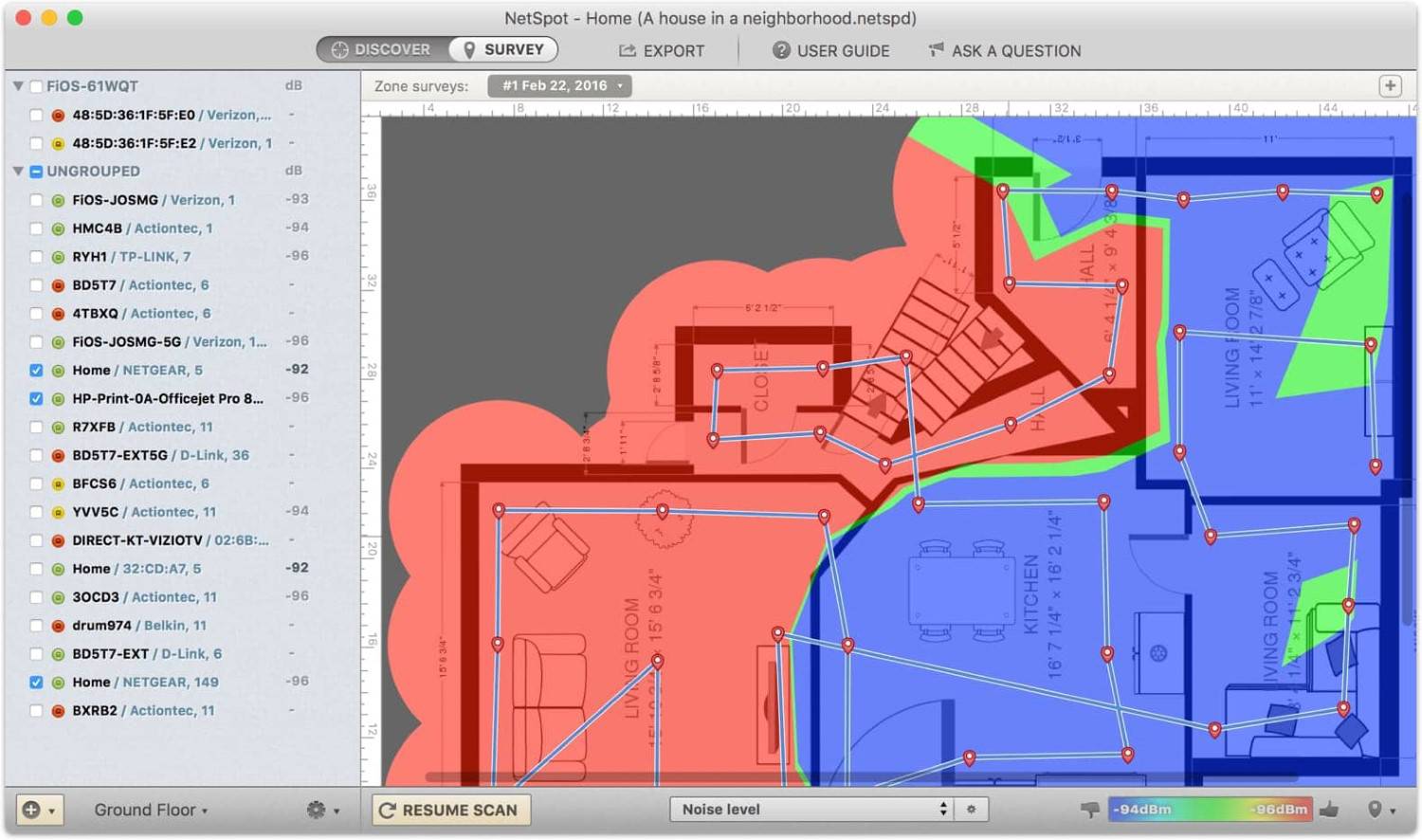Click the thumbs-up icon by the legend
The height and width of the screenshot is (840, 1422).
point(1329,810)
